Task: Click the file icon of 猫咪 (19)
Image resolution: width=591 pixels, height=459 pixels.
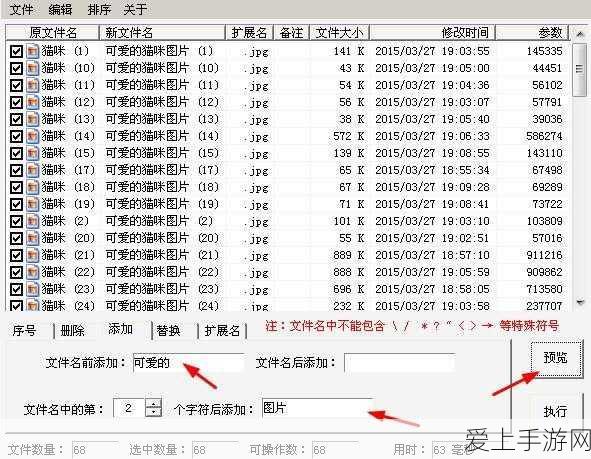Action: pos(33,204)
